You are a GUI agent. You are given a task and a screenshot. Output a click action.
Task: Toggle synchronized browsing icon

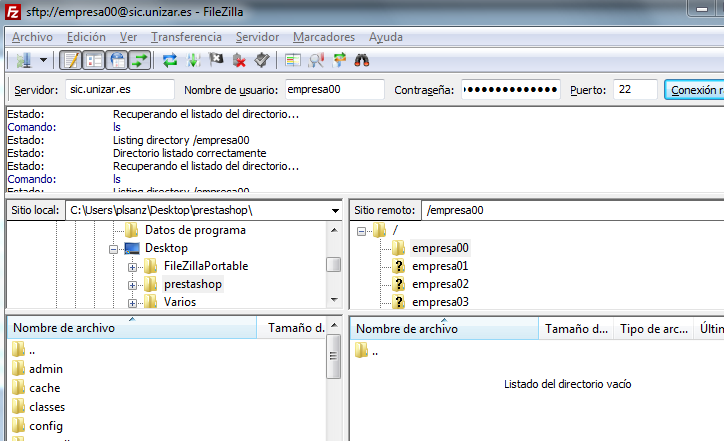coord(339,60)
